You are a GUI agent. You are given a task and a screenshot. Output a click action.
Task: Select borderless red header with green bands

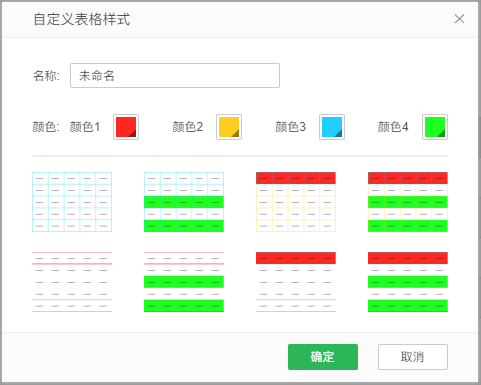point(408,282)
